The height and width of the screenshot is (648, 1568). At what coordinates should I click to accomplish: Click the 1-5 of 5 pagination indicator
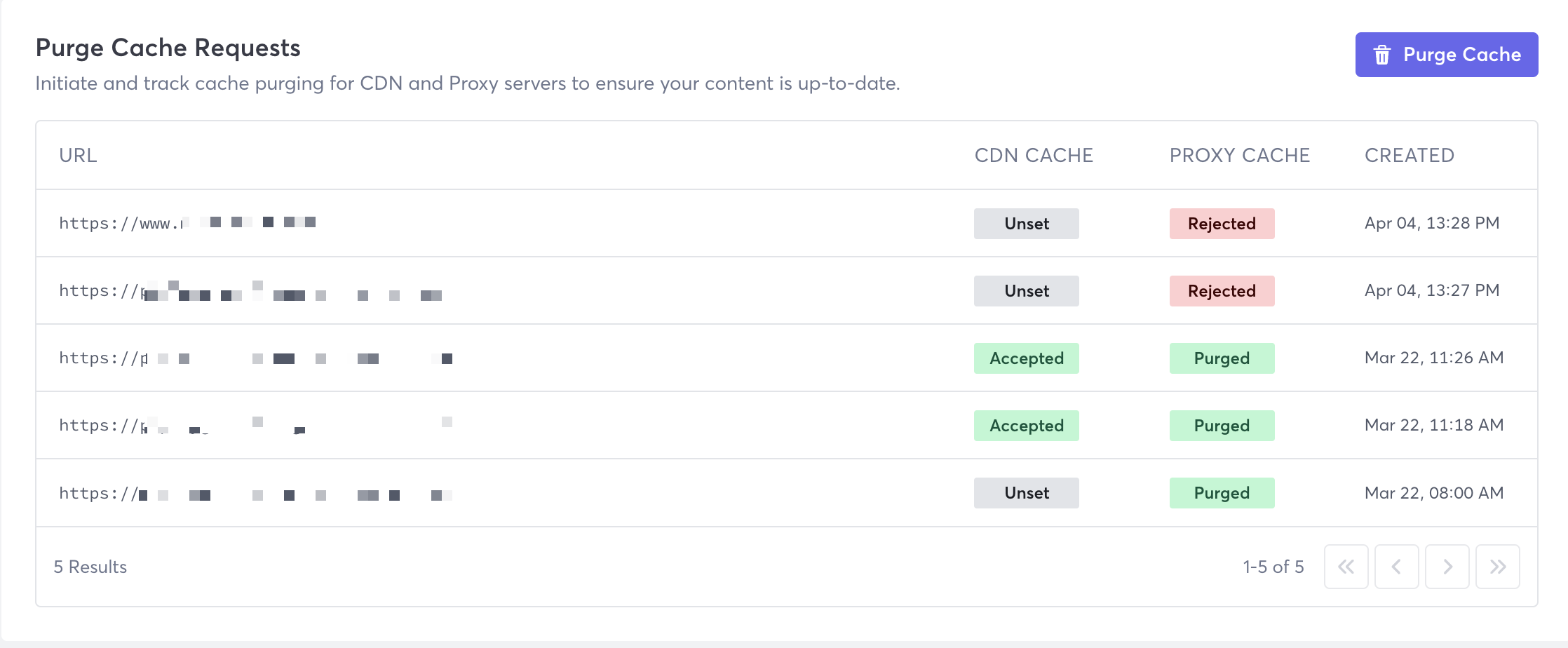coord(1273,566)
